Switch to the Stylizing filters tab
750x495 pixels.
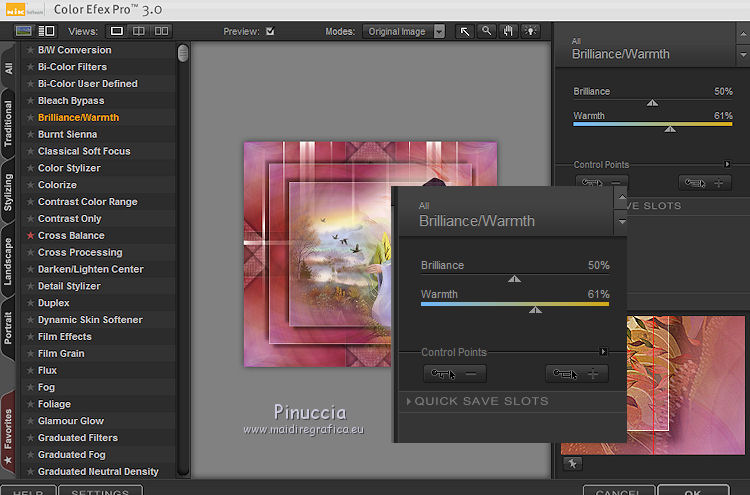coord(8,192)
